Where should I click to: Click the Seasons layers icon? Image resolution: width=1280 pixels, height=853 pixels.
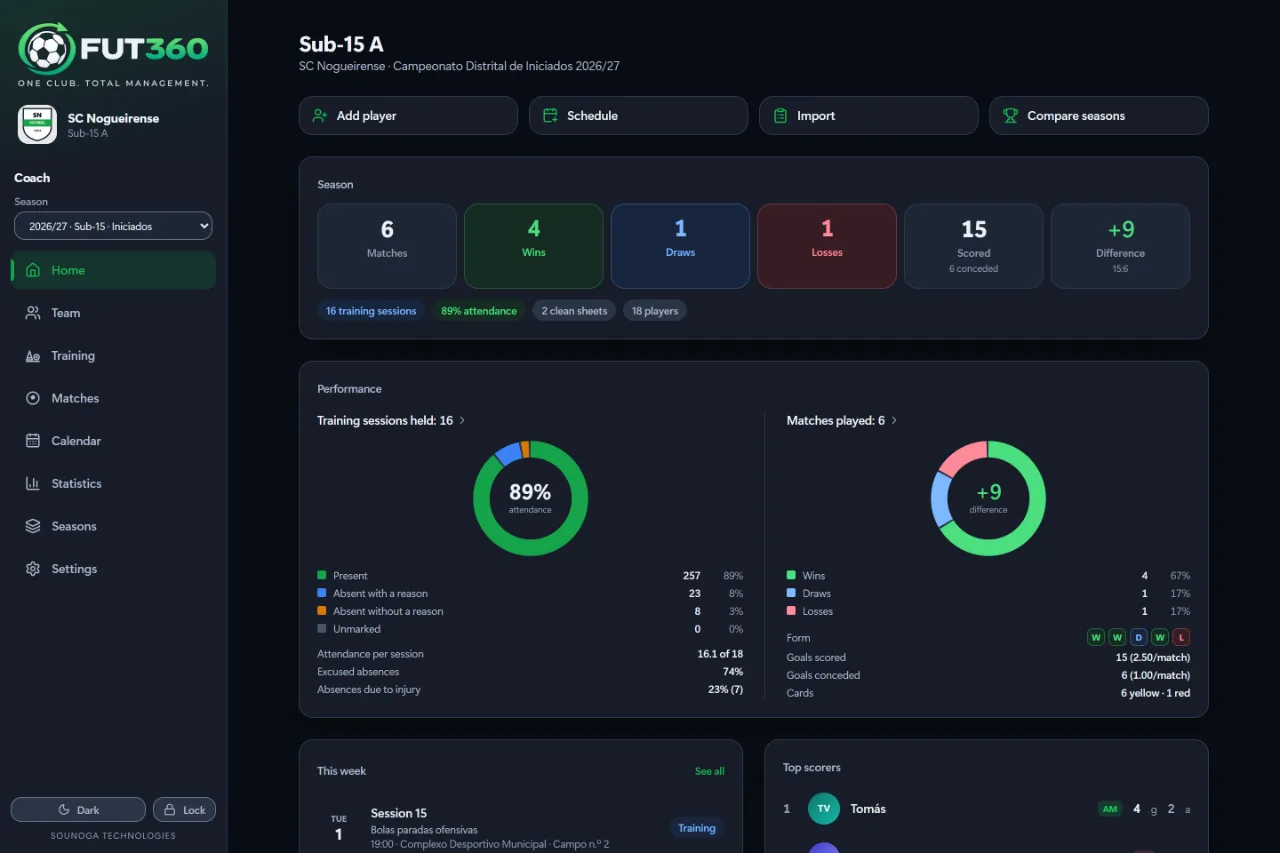coord(33,526)
